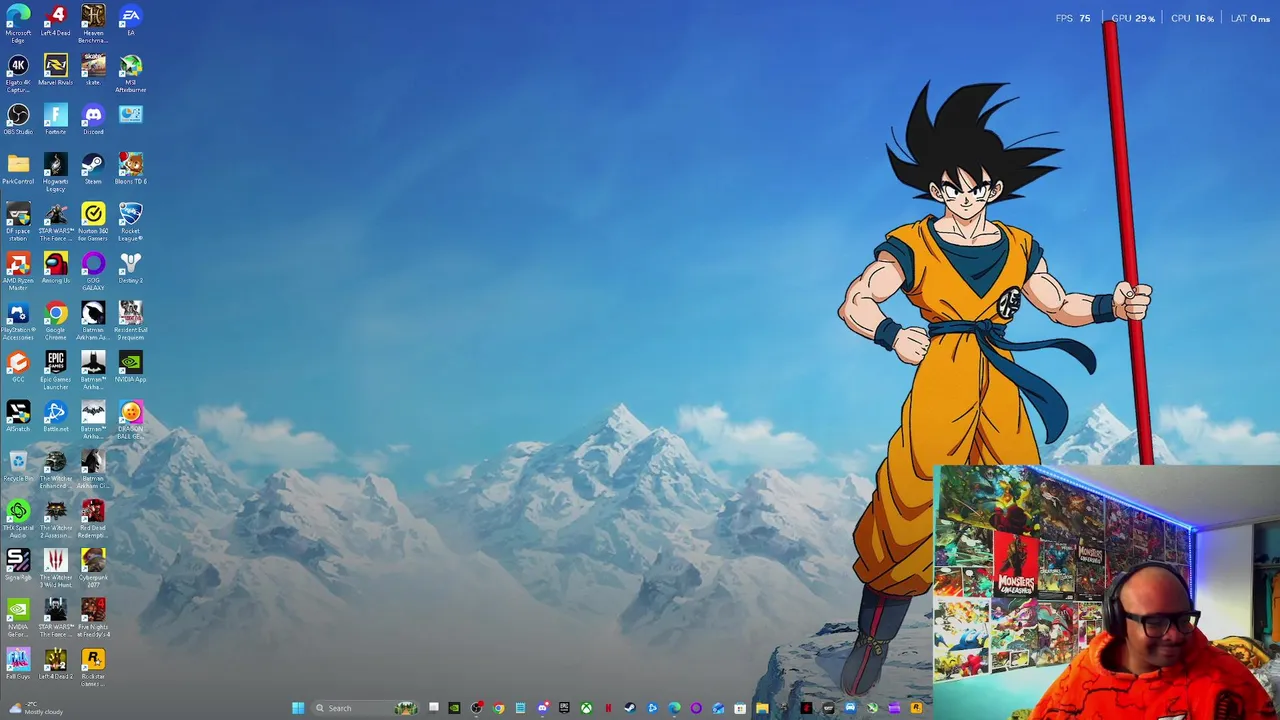Select the ParkControl folder icon
This screenshot has height=720, width=1280.
[18, 169]
